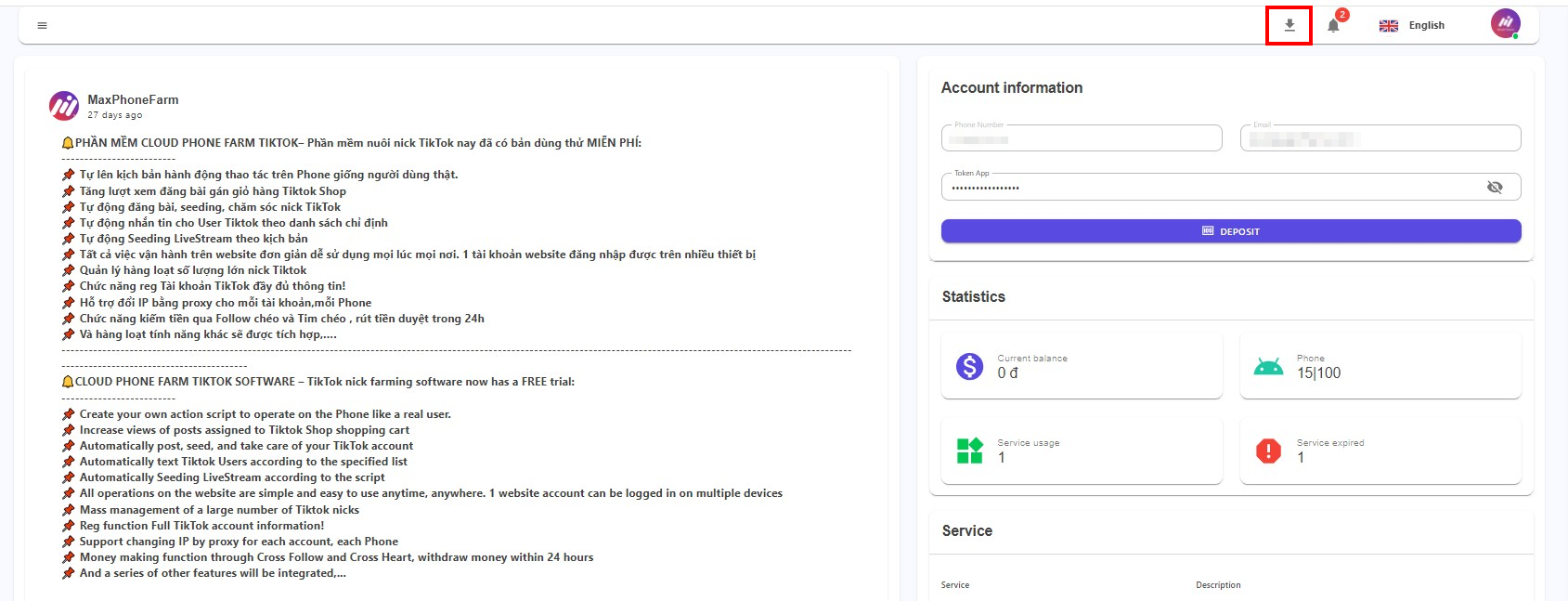
Task: Click the '27 days ago' timestamp
Action: [115, 115]
